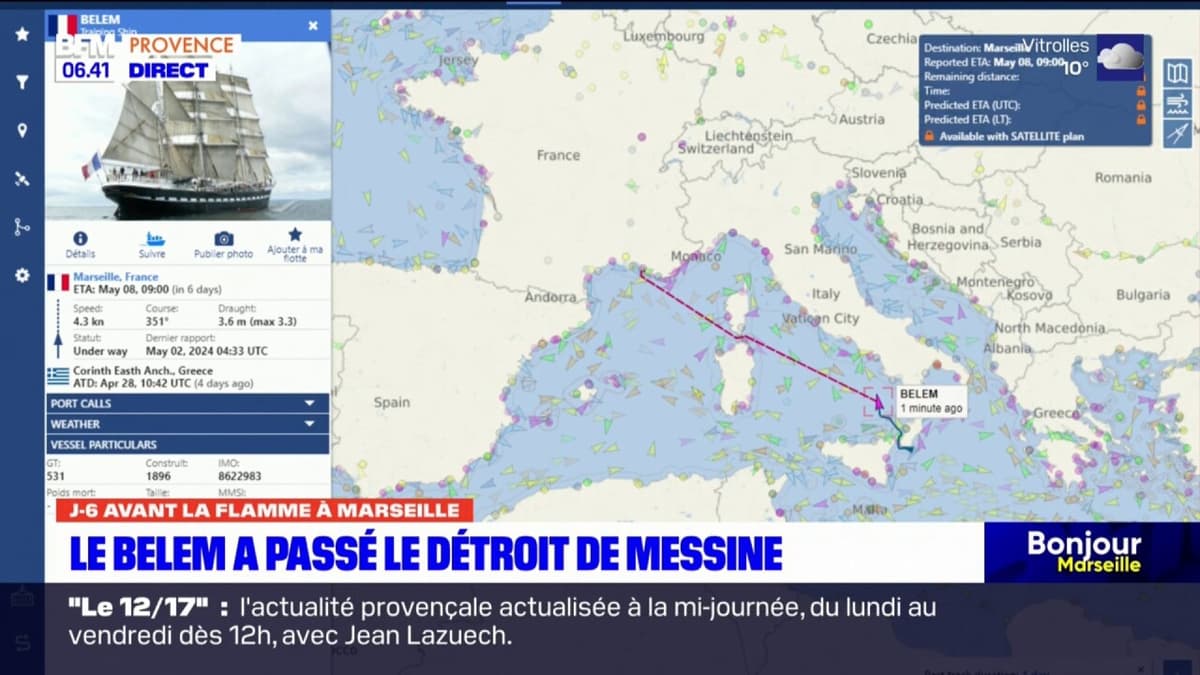Click the Spain country label on map

coord(392,402)
